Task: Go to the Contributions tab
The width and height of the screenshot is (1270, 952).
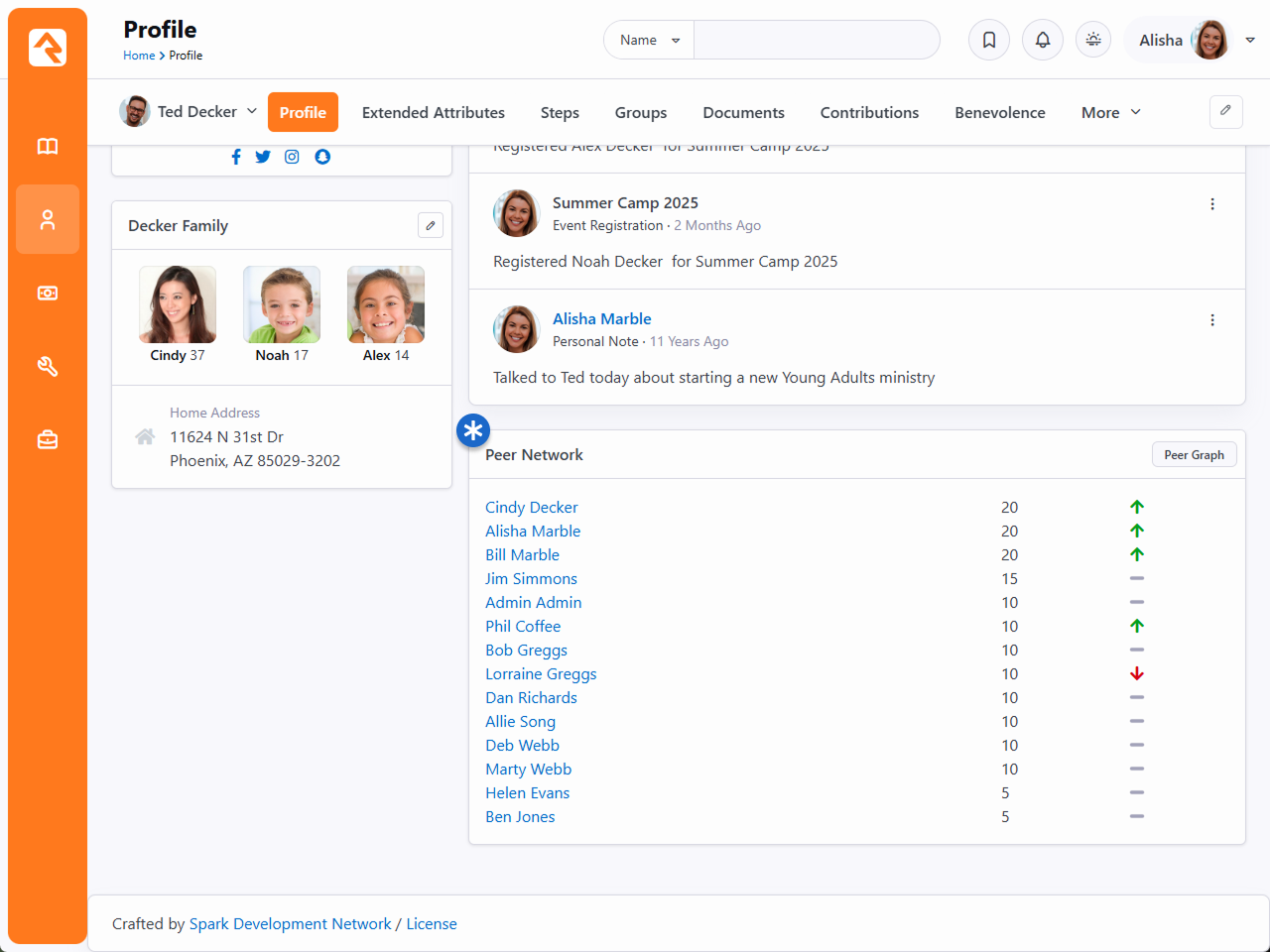Action: (869, 113)
